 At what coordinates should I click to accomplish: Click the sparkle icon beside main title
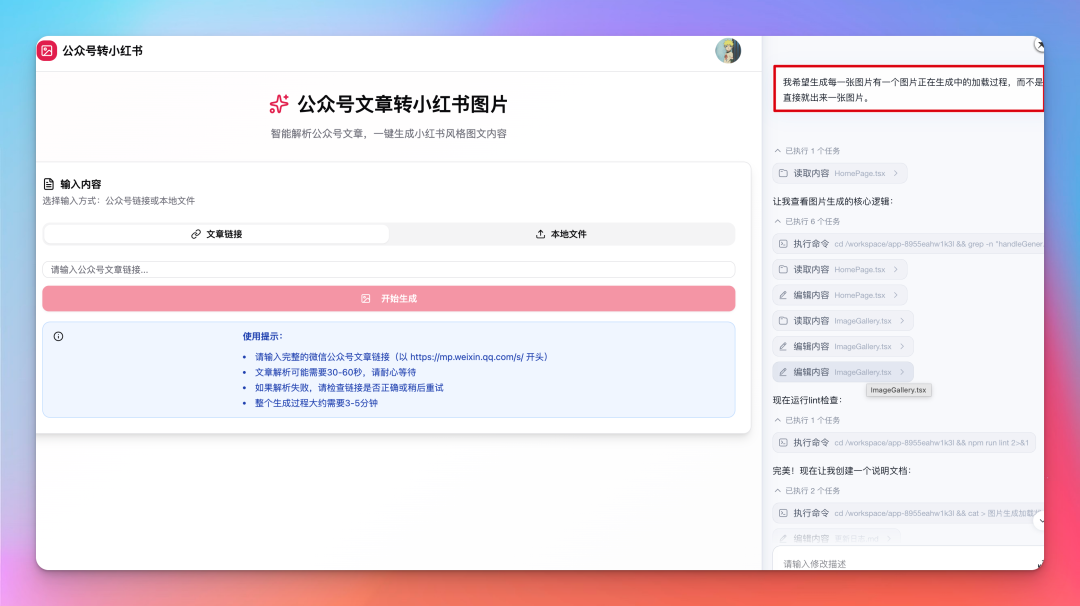pyautogui.click(x=279, y=104)
